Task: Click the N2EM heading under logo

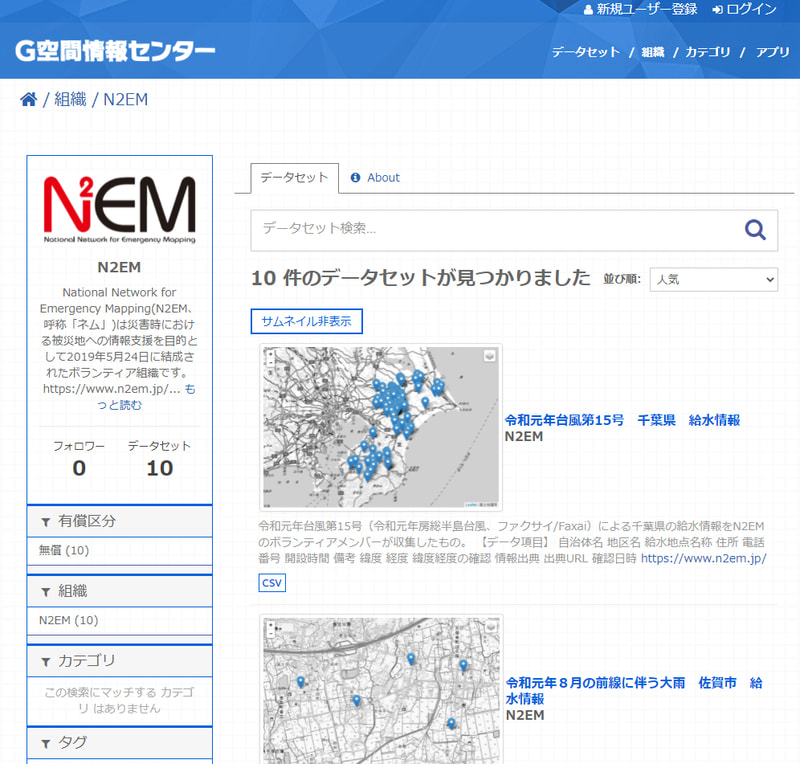Action: [x=119, y=267]
